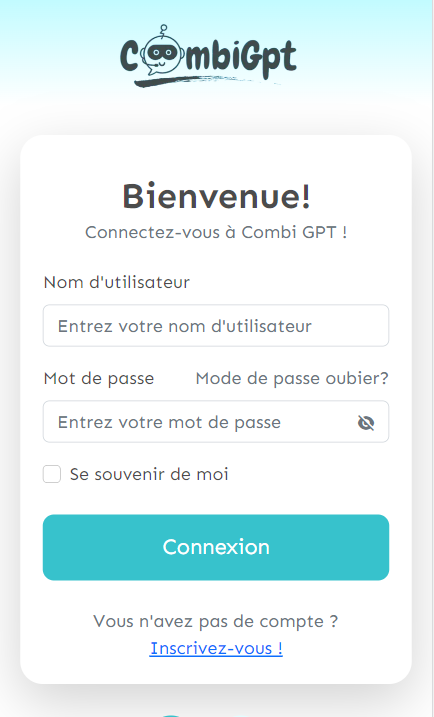Click the letter "C" of the CombiGpt logo
434x717 pixels.
[129, 56]
